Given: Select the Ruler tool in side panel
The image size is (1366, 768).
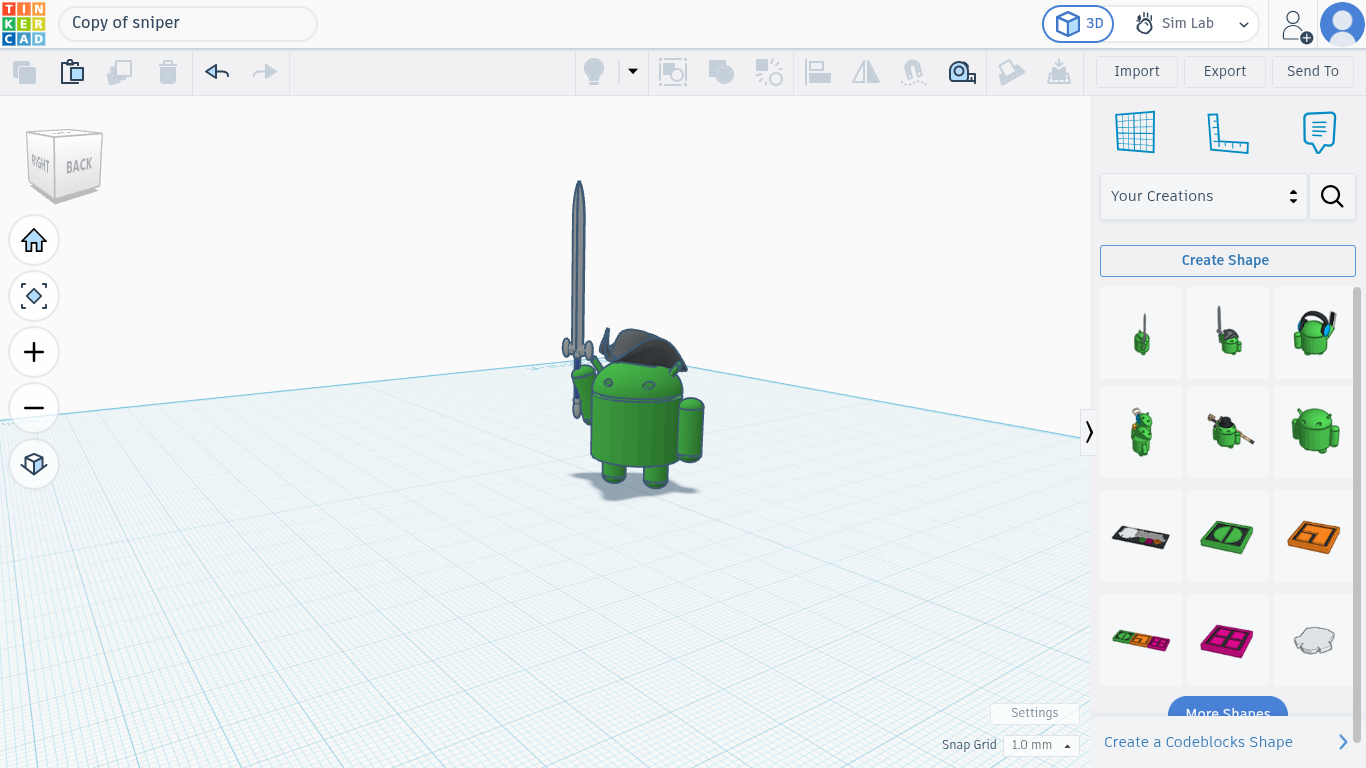Looking at the screenshot, I should (x=1228, y=132).
